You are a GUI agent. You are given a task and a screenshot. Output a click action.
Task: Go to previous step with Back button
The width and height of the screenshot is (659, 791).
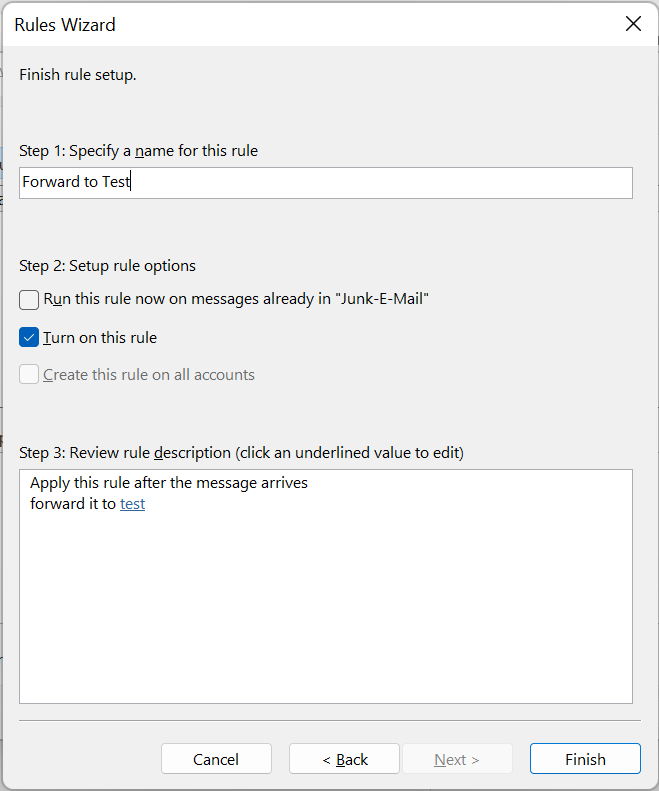344,759
